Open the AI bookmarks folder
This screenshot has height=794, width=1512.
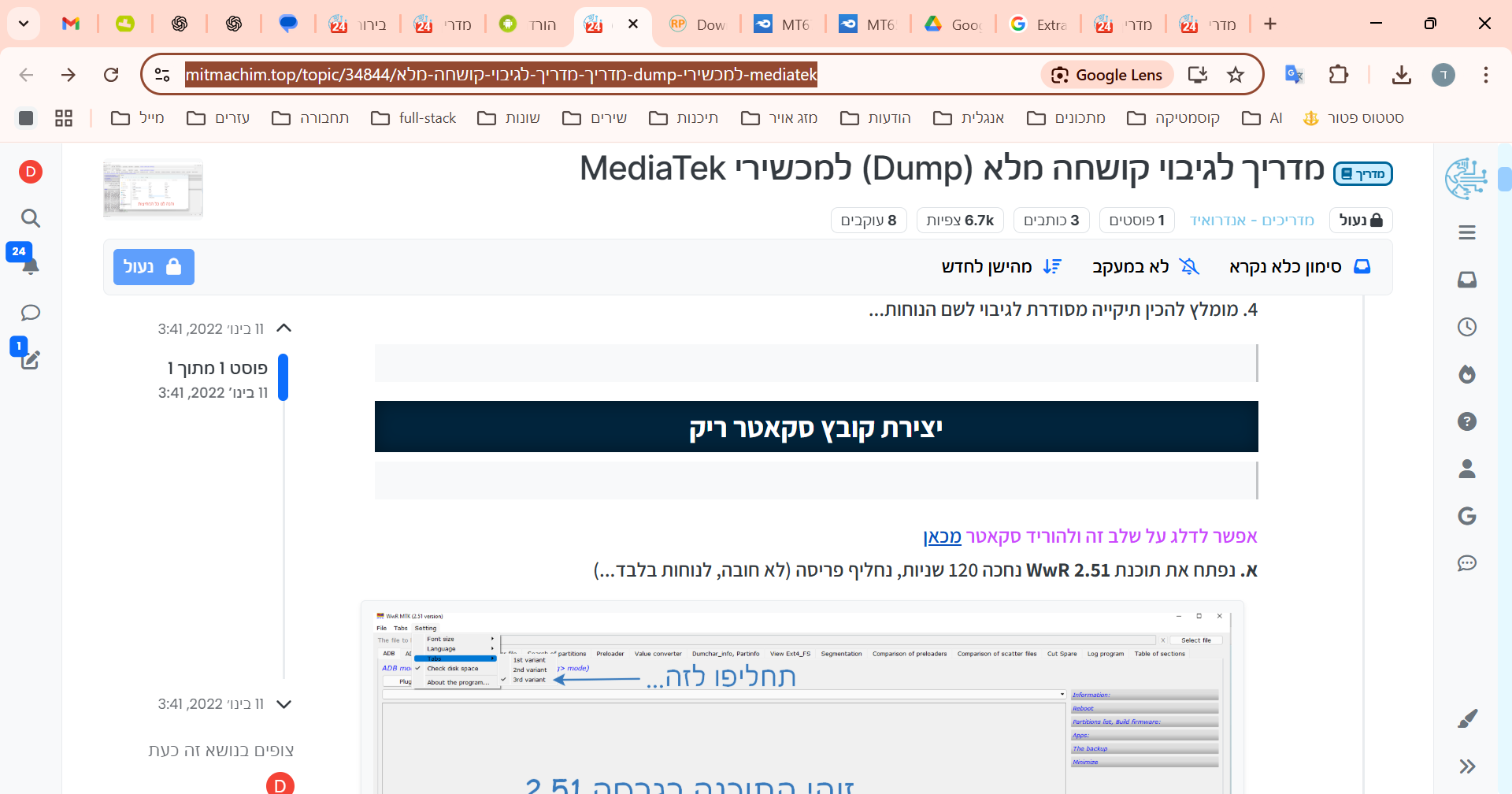point(1262,118)
